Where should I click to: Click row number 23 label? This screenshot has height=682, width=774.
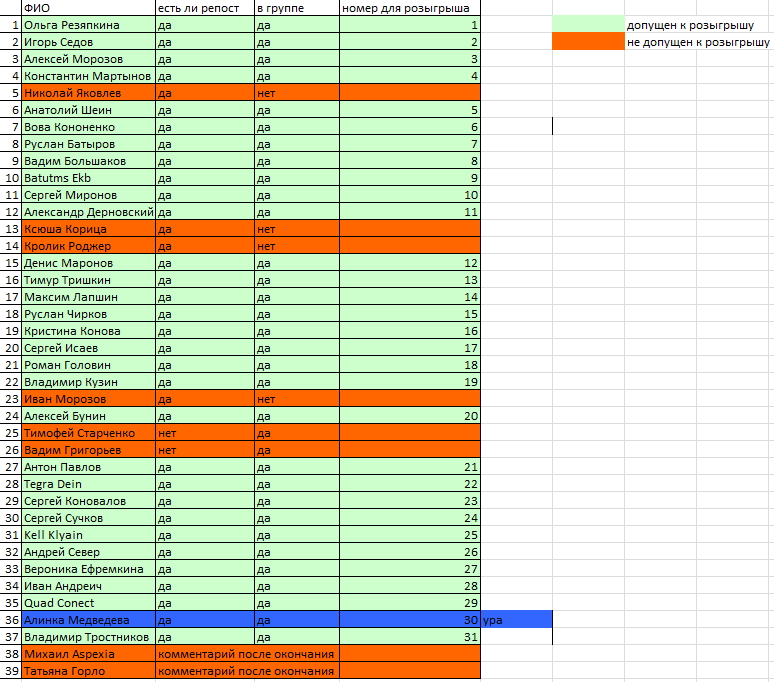[x=11, y=399]
